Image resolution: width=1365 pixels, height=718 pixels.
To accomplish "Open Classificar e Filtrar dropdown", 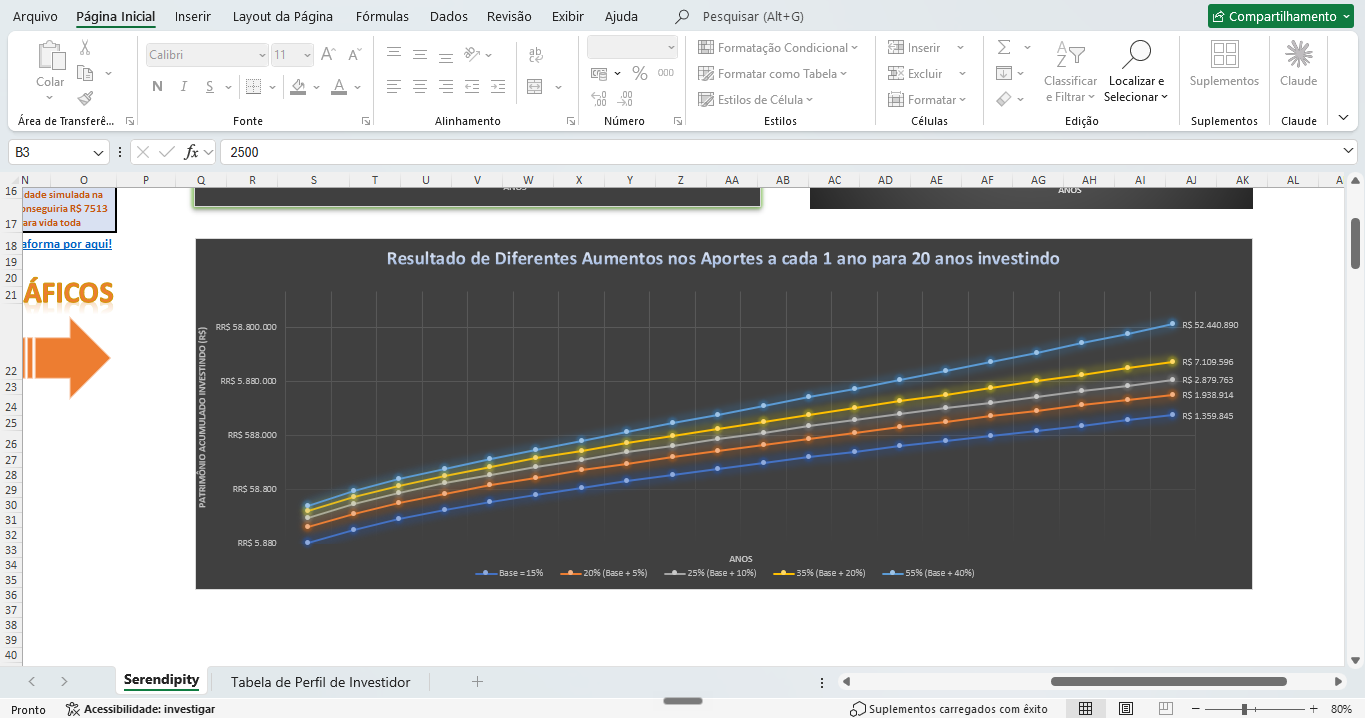I will tap(1070, 72).
